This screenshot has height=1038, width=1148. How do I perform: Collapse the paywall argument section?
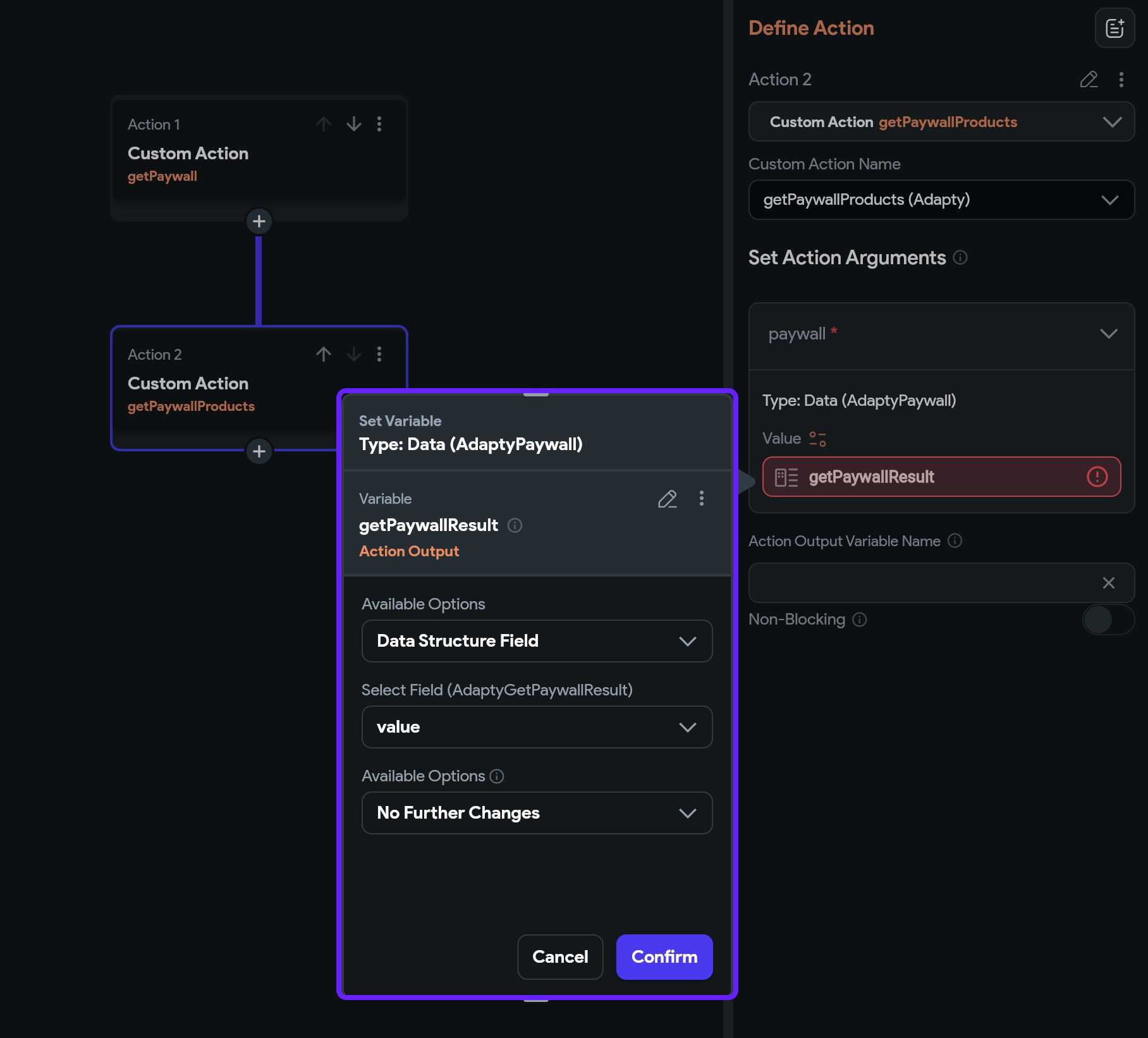1108,334
